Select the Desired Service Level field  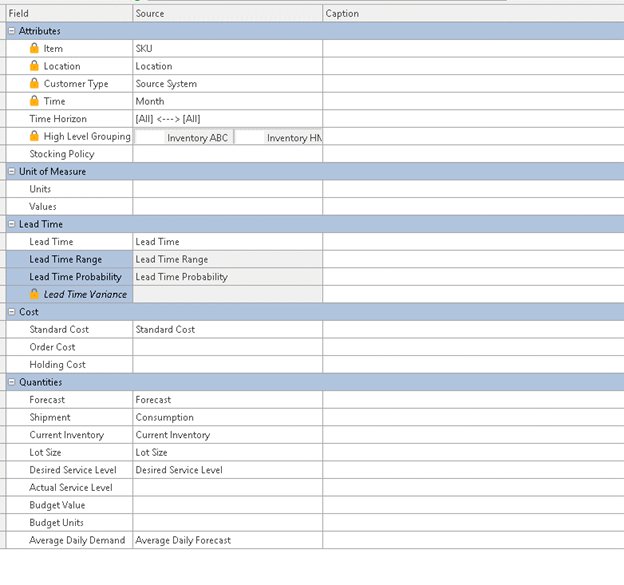click(x=69, y=470)
